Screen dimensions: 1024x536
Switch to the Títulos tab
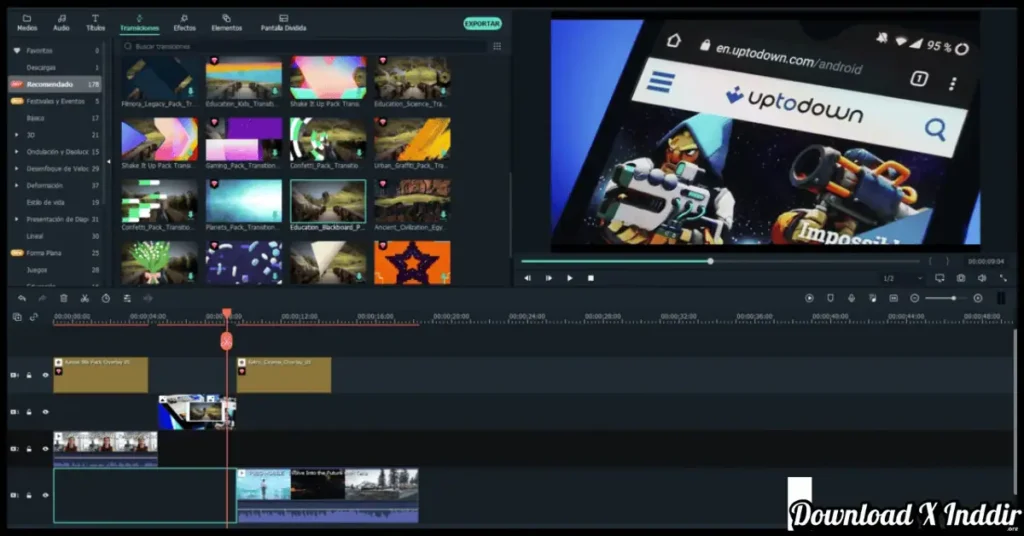click(x=95, y=23)
